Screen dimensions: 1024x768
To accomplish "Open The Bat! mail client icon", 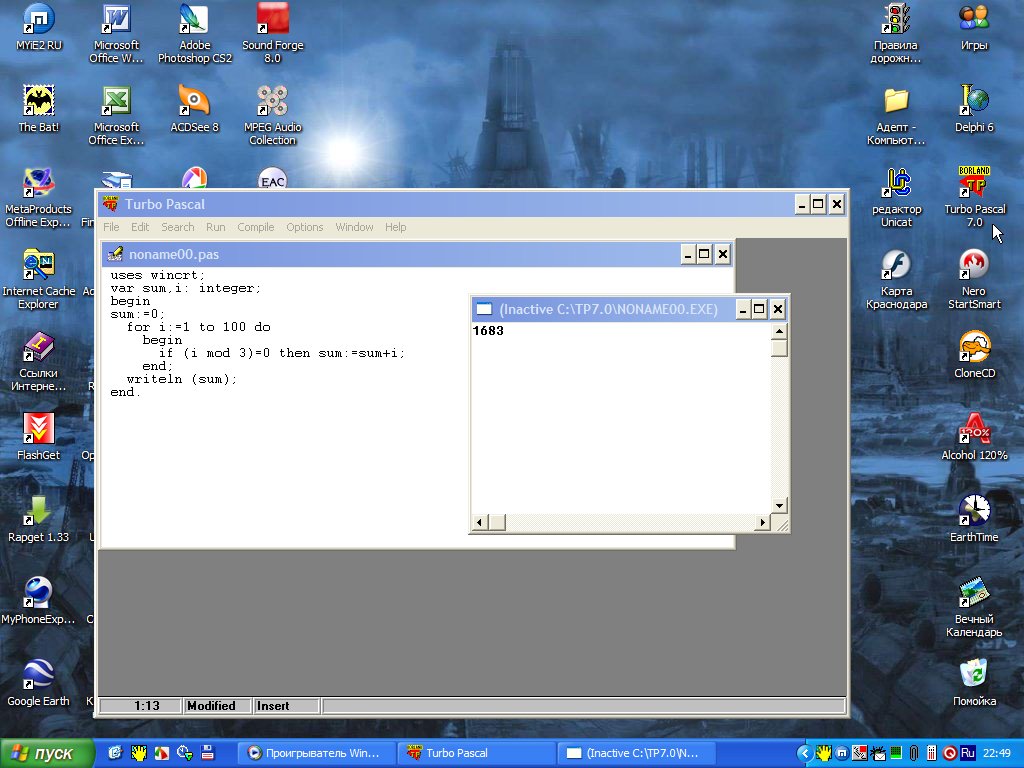I will click(x=38, y=102).
